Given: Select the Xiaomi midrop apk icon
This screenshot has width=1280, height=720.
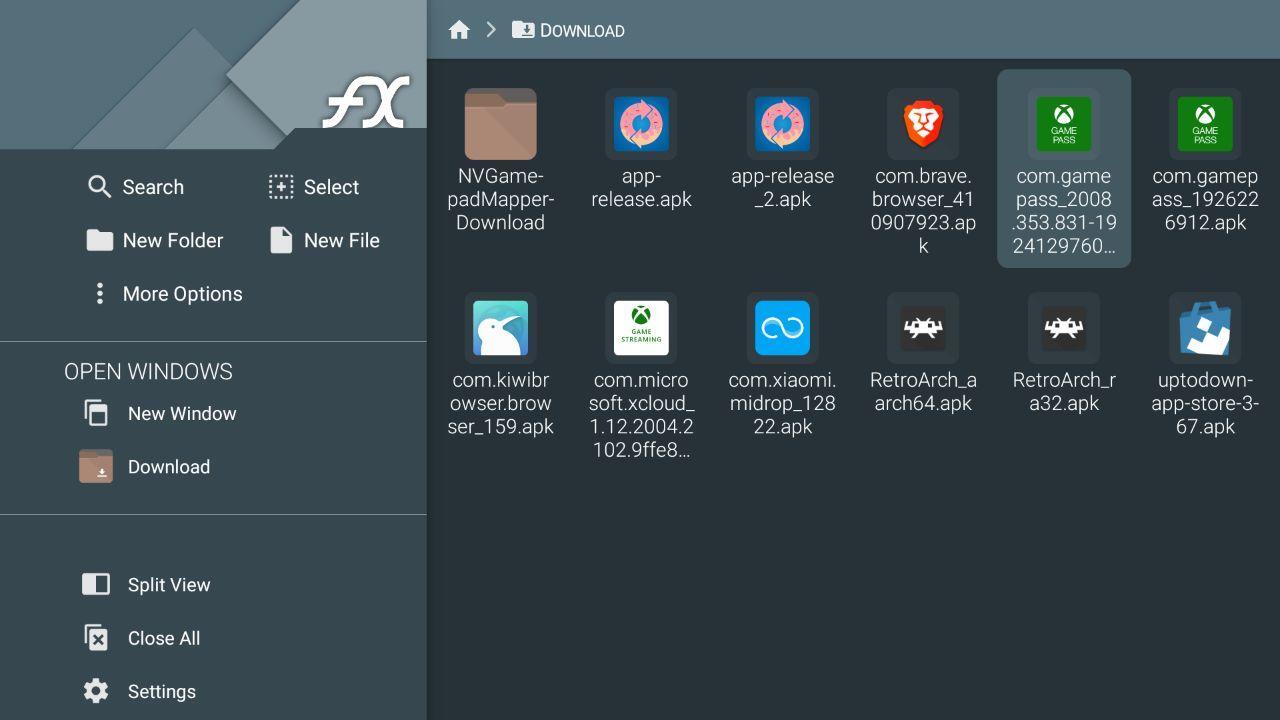Looking at the screenshot, I should coord(782,328).
